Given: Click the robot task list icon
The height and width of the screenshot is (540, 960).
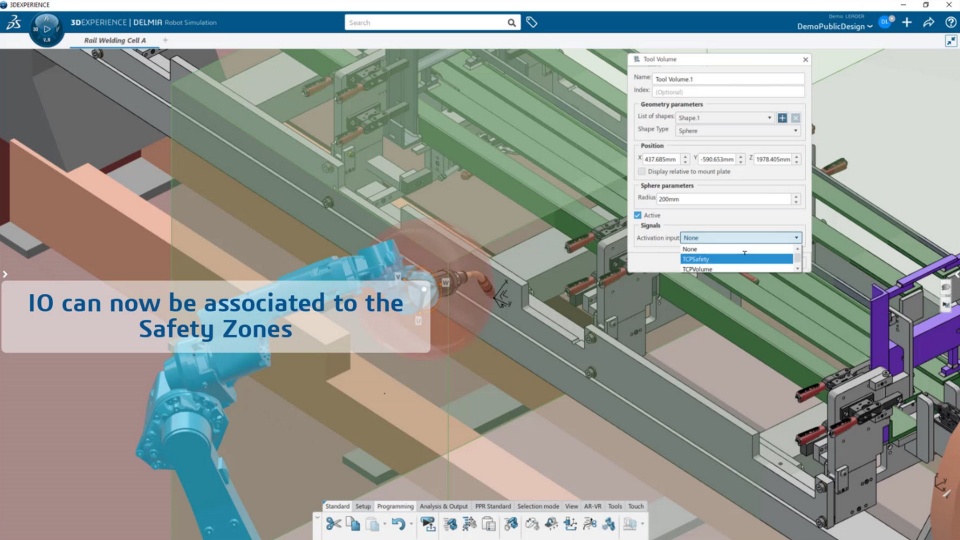Looking at the screenshot, I should point(449,524).
